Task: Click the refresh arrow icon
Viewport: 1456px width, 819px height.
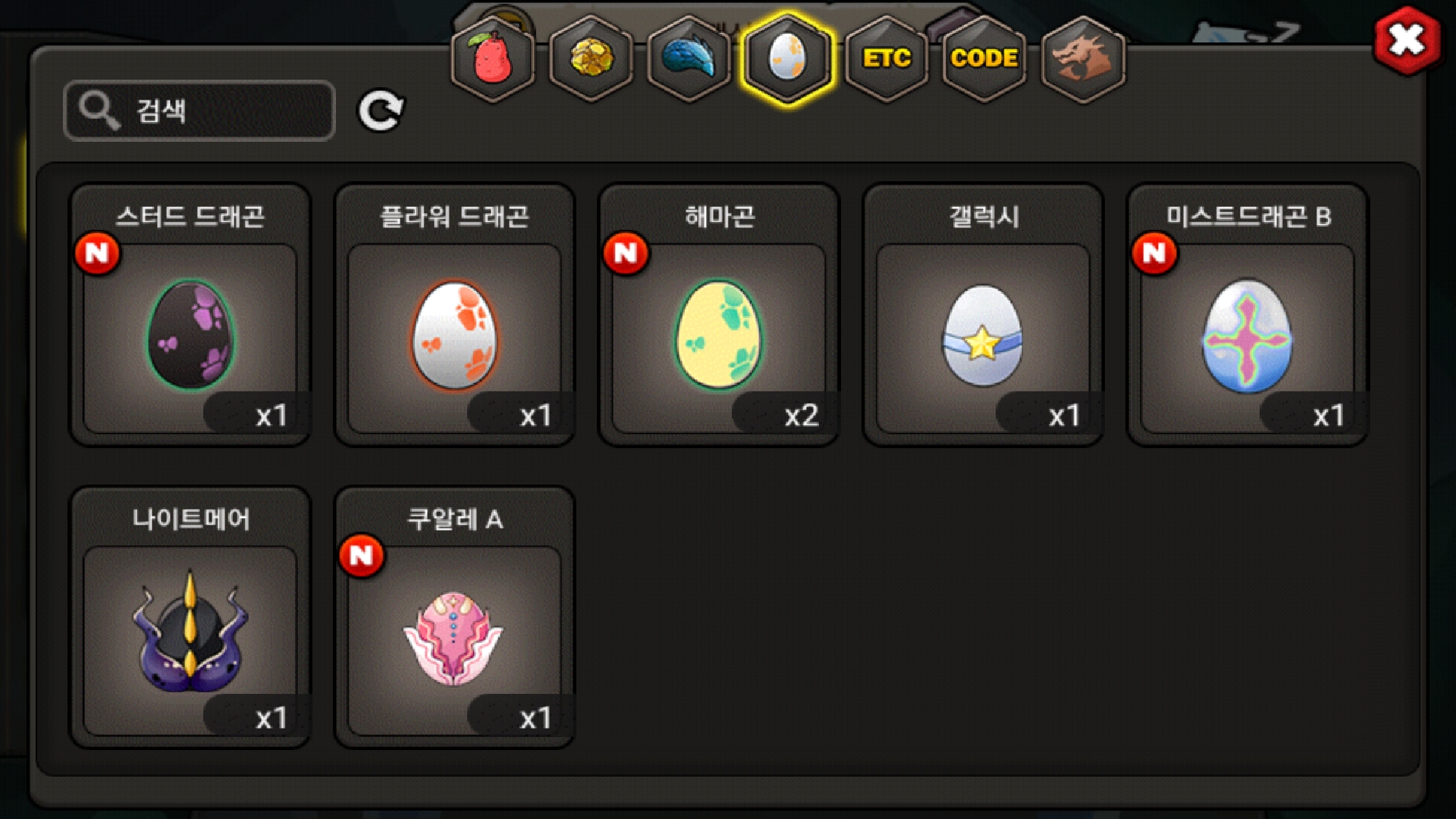Action: click(x=381, y=111)
